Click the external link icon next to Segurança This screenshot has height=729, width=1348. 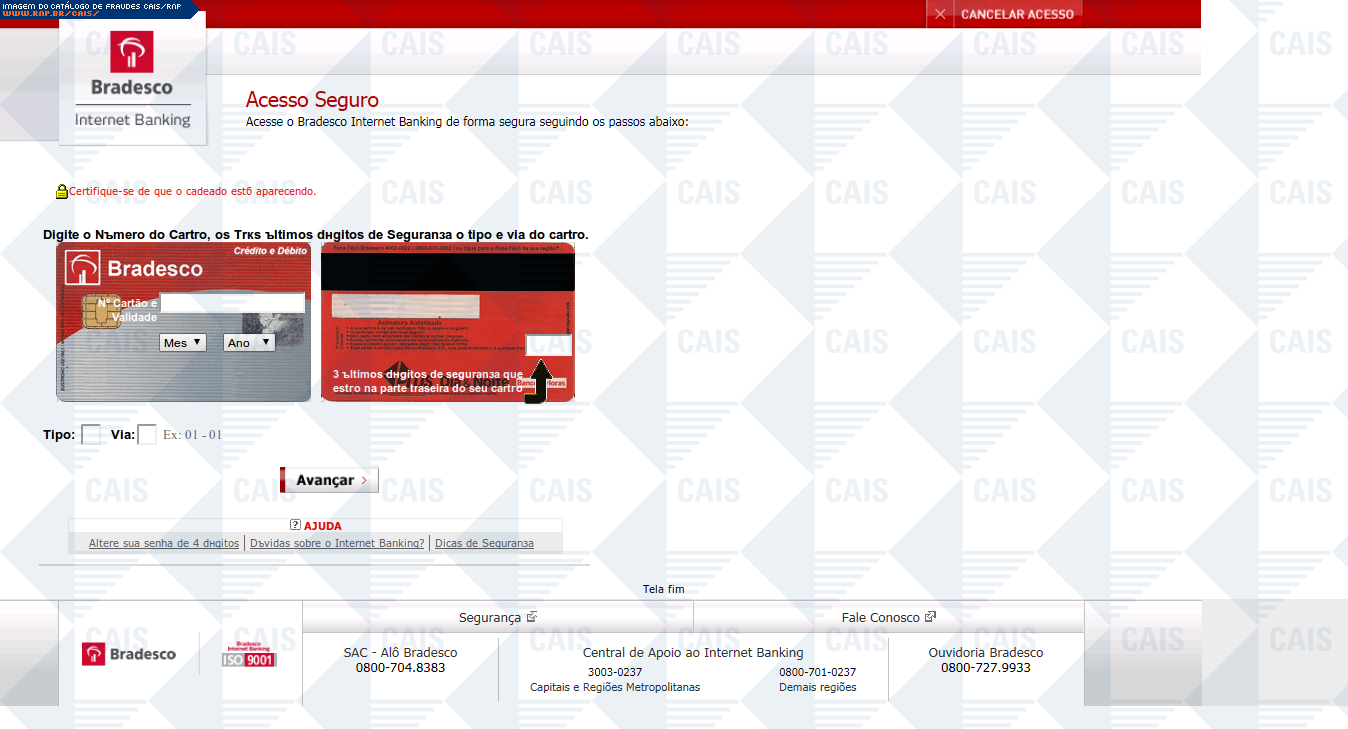point(532,617)
